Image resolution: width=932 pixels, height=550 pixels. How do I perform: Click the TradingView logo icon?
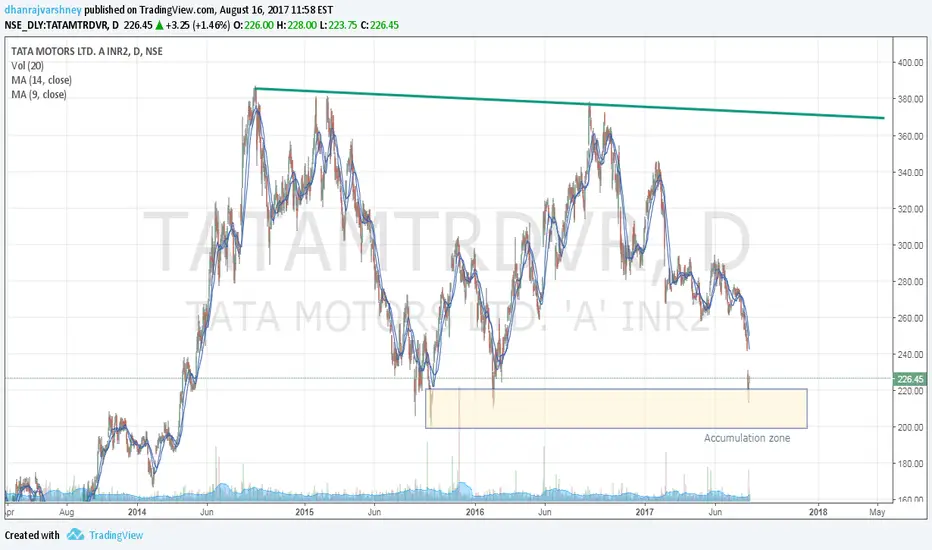(75, 535)
